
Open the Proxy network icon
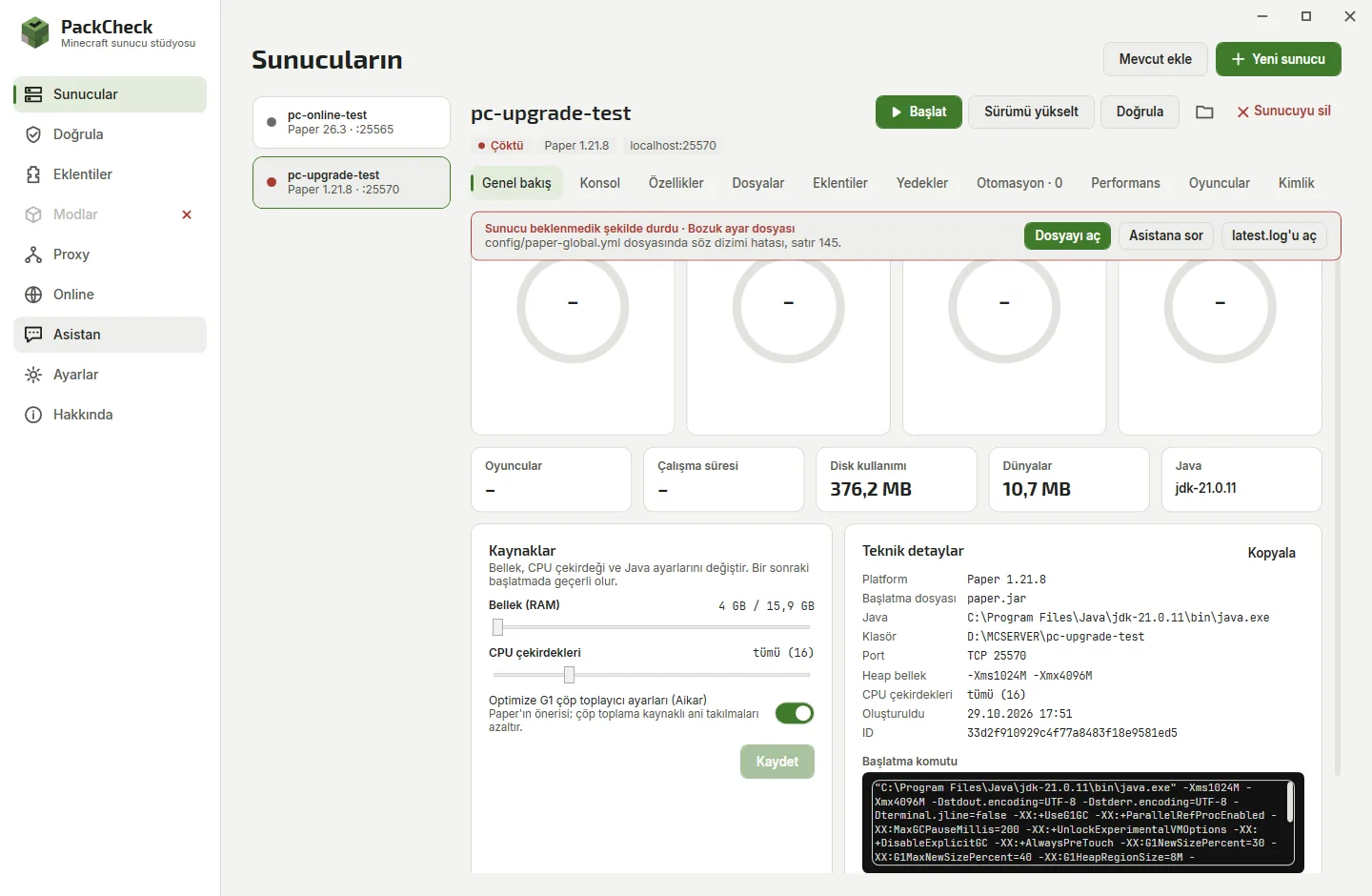coord(33,255)
